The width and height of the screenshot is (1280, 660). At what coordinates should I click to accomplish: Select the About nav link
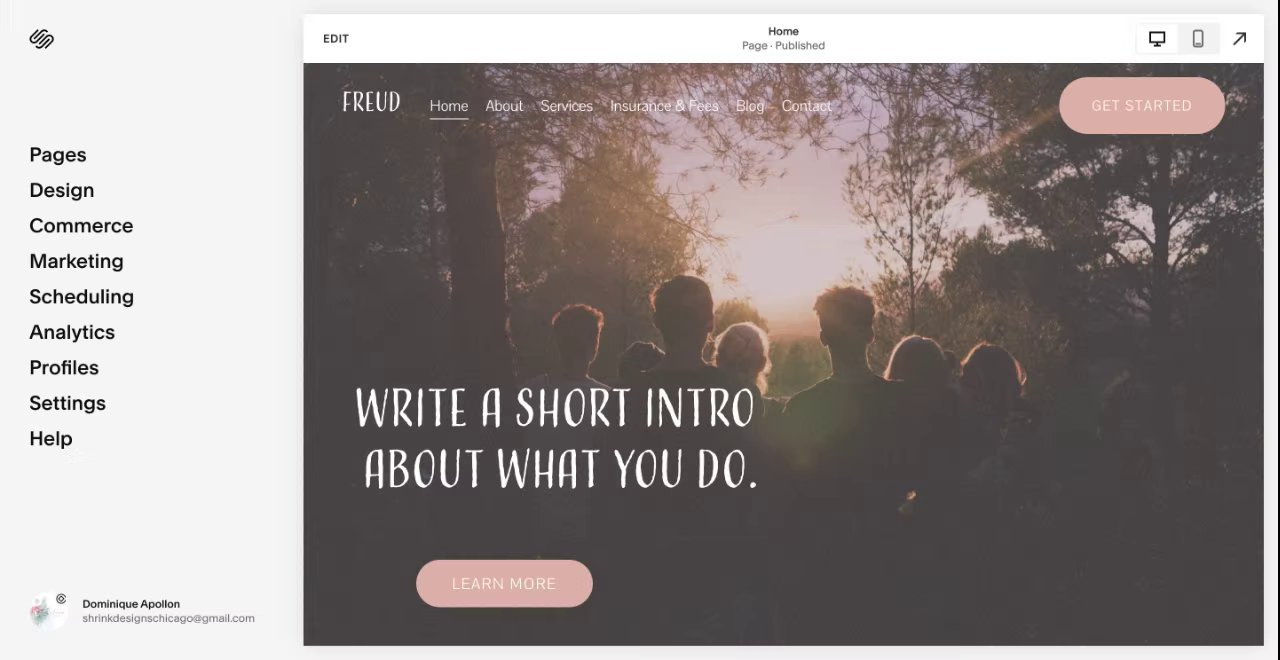click(504, 106)
